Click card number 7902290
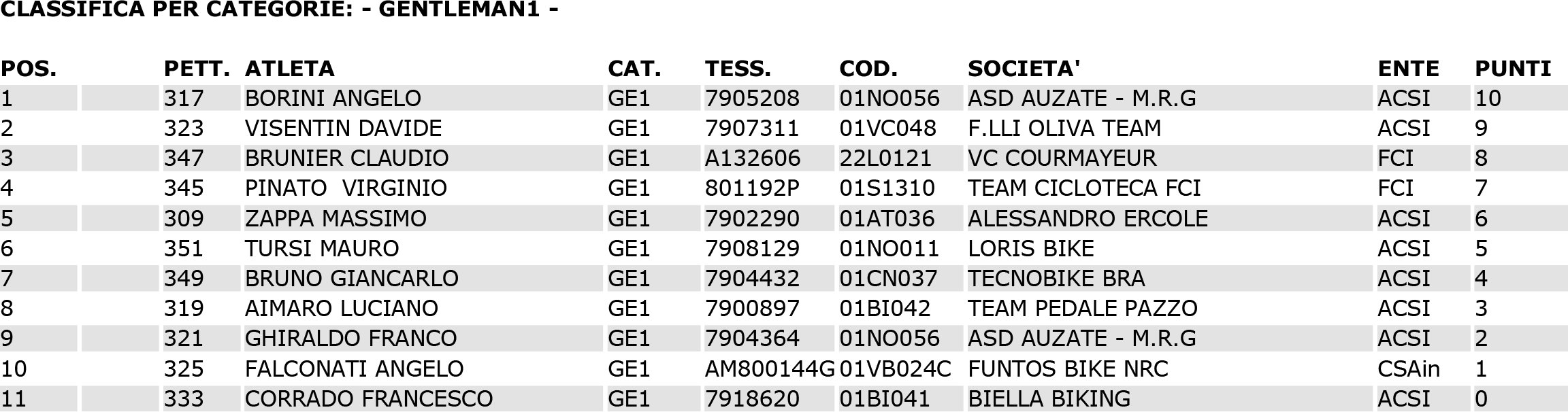This screenshot has height=412, width=1568. coord(752,219)
